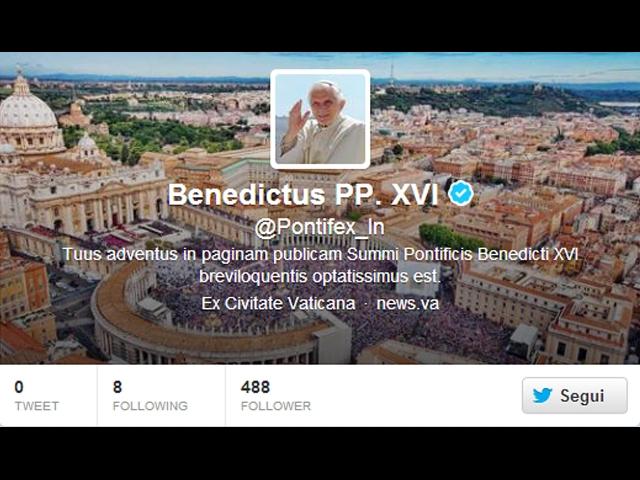Open the news.va website link
Screen dimensions: 640x480
[408, 303]
